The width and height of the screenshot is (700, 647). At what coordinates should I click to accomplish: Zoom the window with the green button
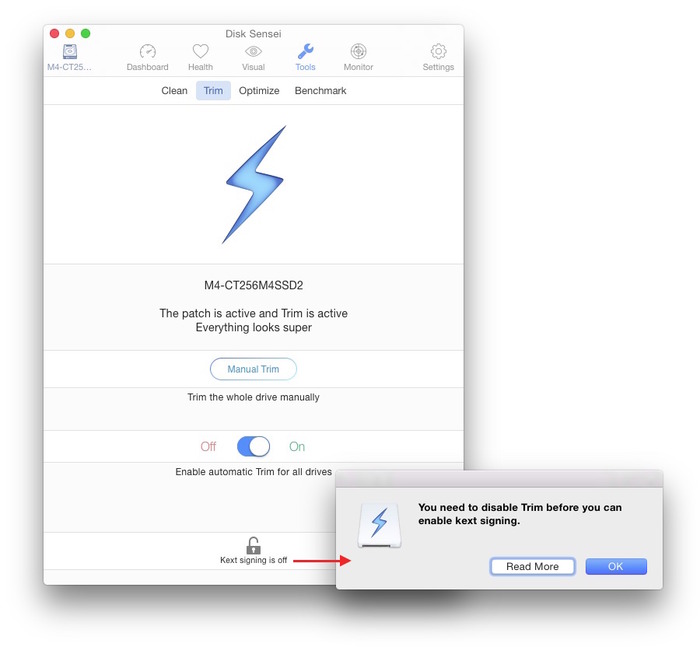[86, 33]
